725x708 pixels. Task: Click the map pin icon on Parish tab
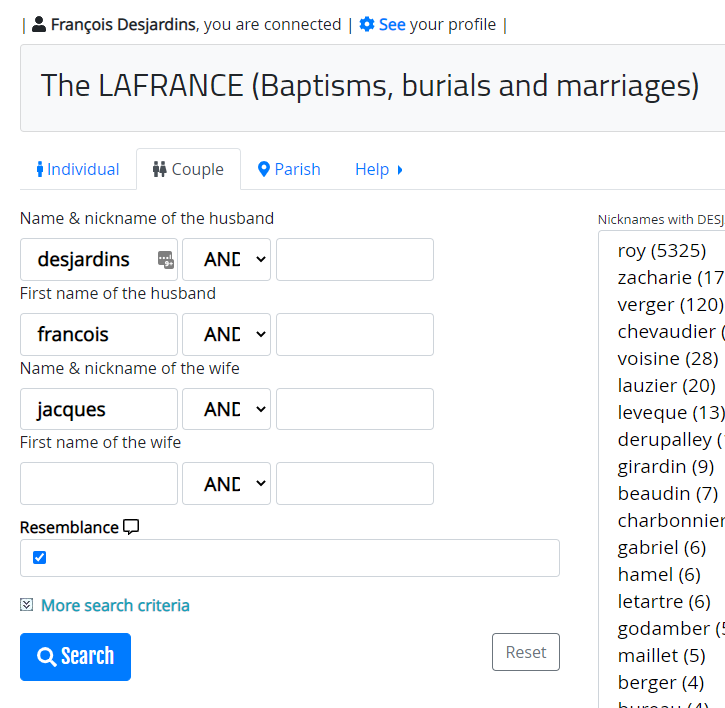(264, 169)
